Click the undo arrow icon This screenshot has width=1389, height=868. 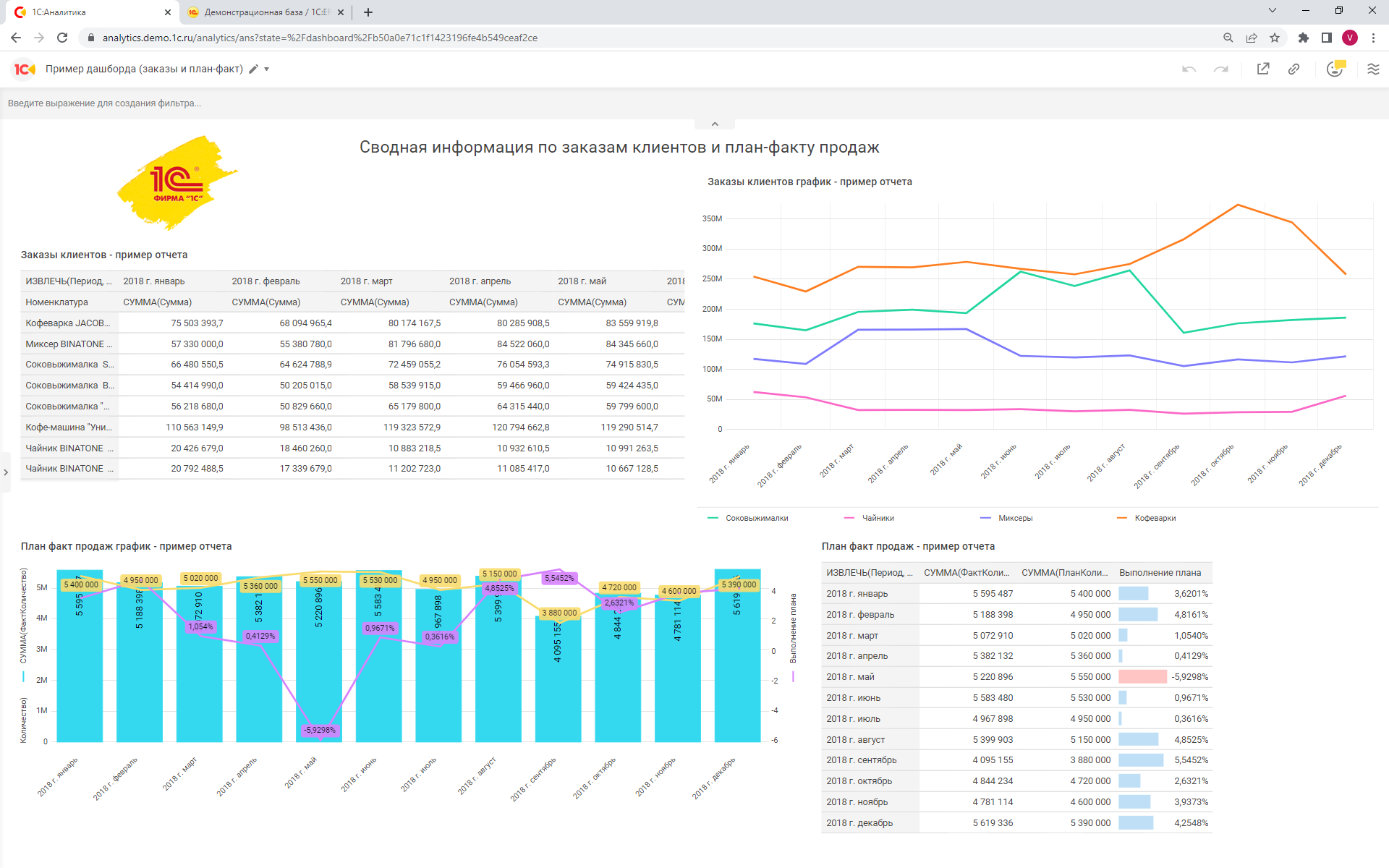pyautogui.click(x=1189, y=69)
